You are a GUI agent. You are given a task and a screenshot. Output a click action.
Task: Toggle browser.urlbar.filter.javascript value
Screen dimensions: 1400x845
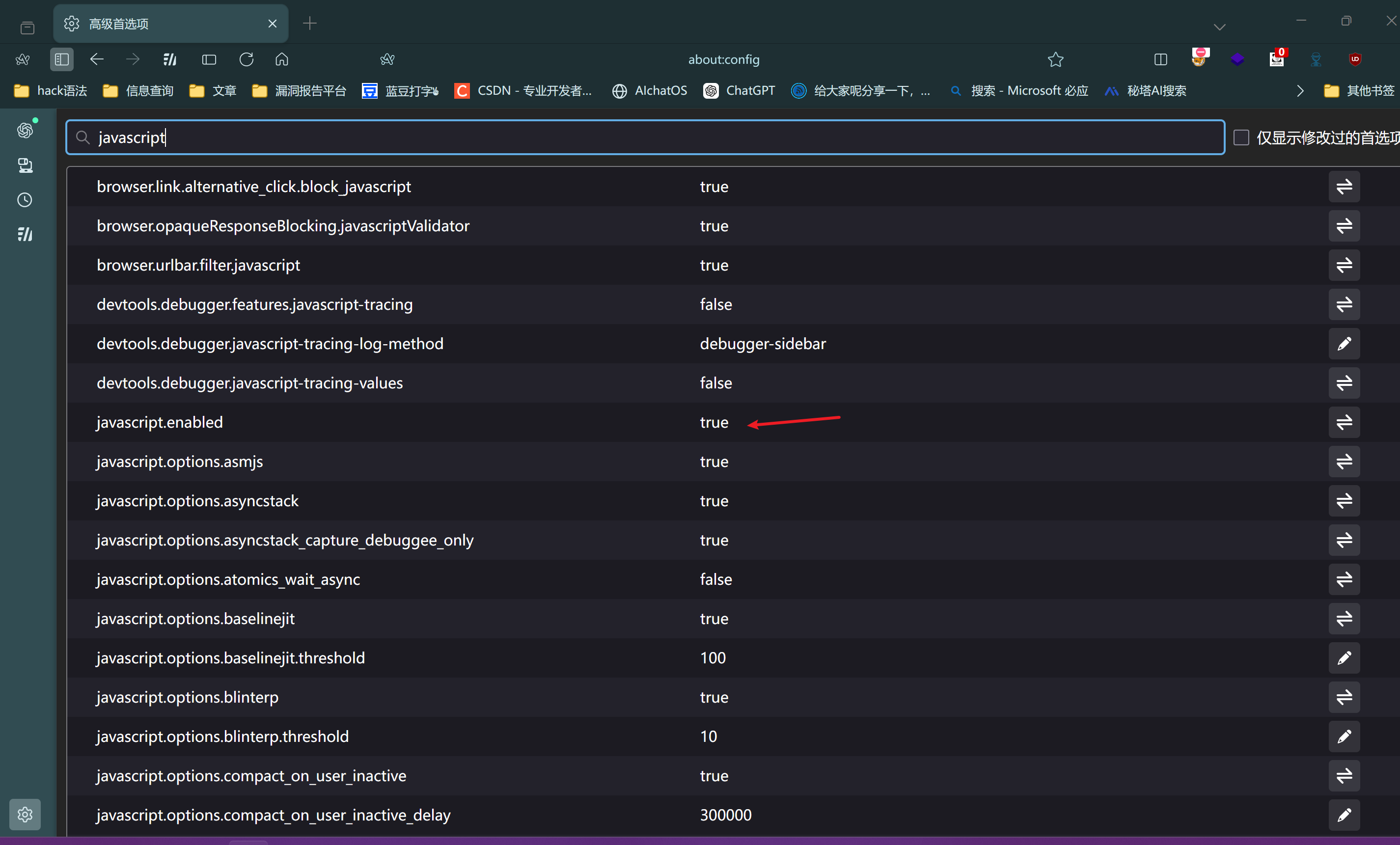point(1344,265)
